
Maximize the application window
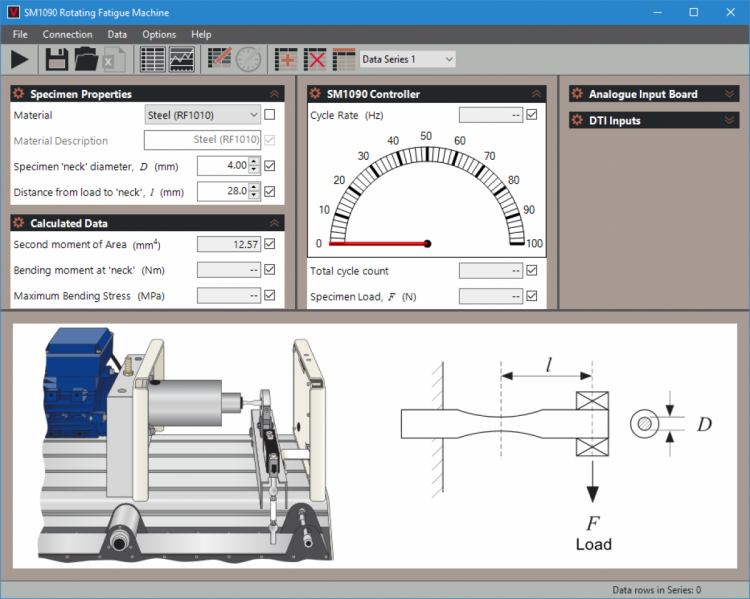(694, 12)
